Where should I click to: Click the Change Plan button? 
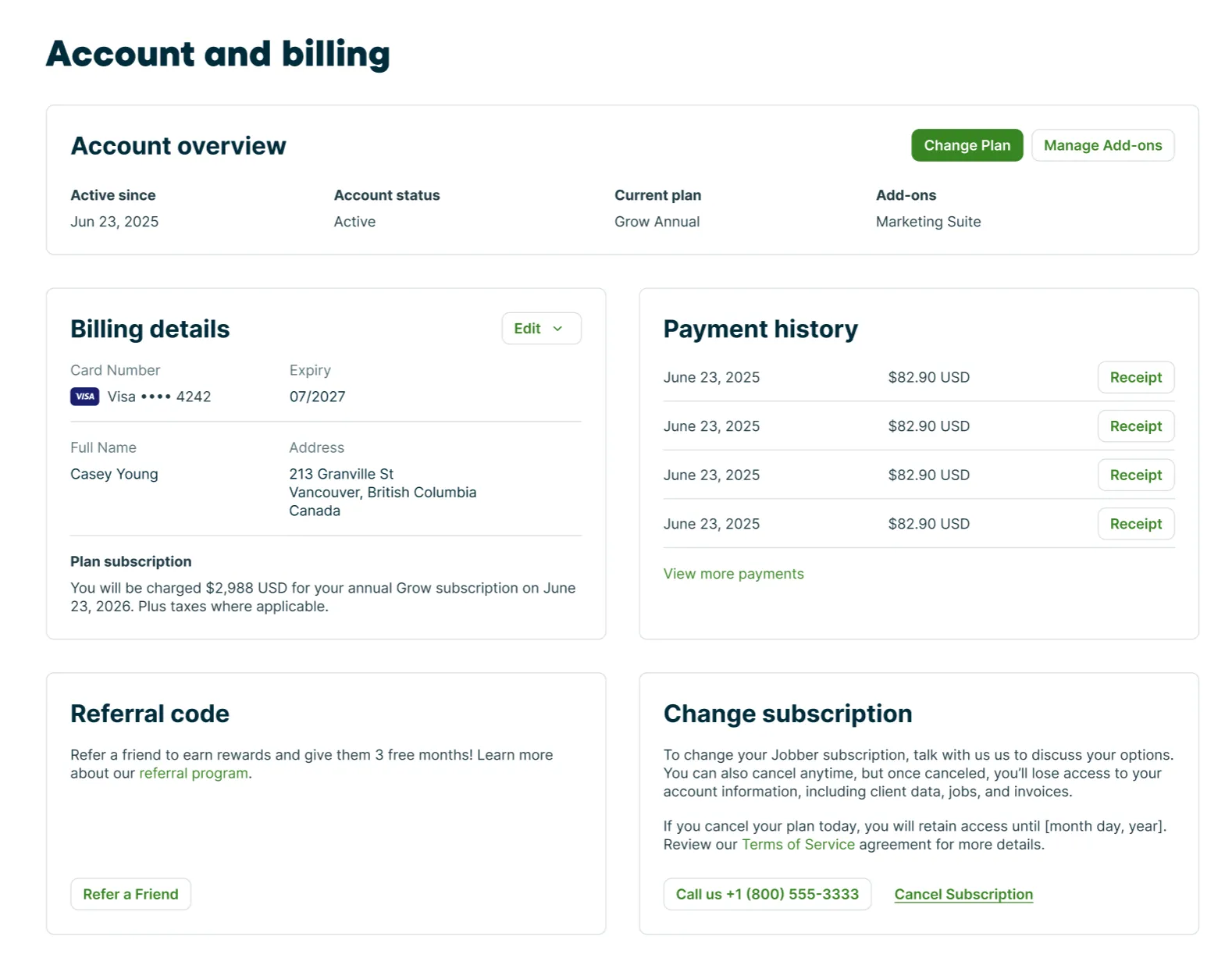click(x=967, y=145)
